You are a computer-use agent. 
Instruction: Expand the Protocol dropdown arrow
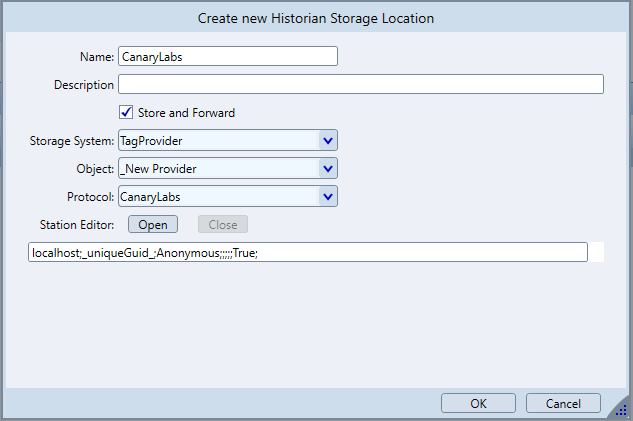pyautogui.click(x=327, y=196)
